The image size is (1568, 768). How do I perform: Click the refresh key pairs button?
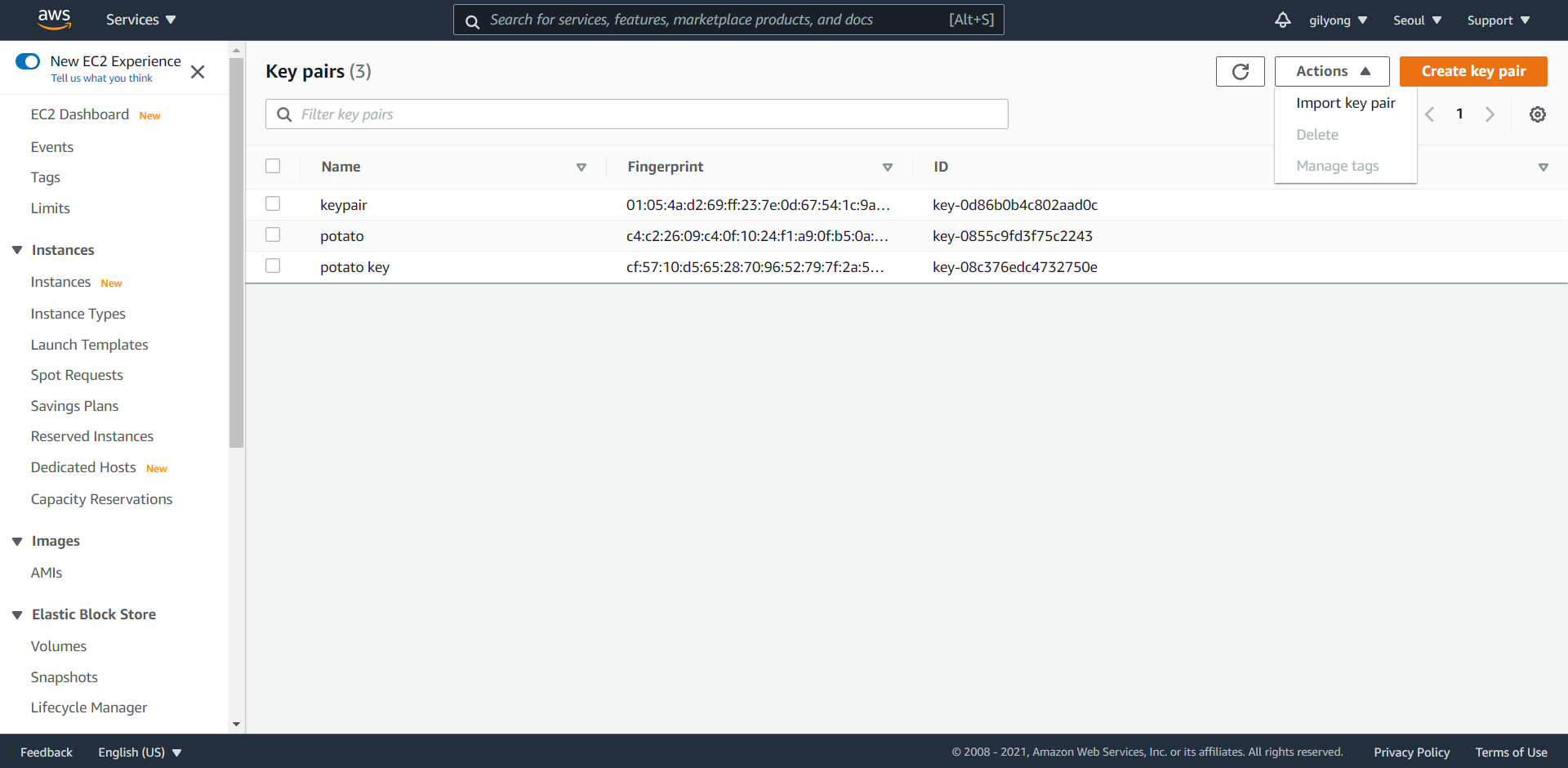coord(1240,71)
